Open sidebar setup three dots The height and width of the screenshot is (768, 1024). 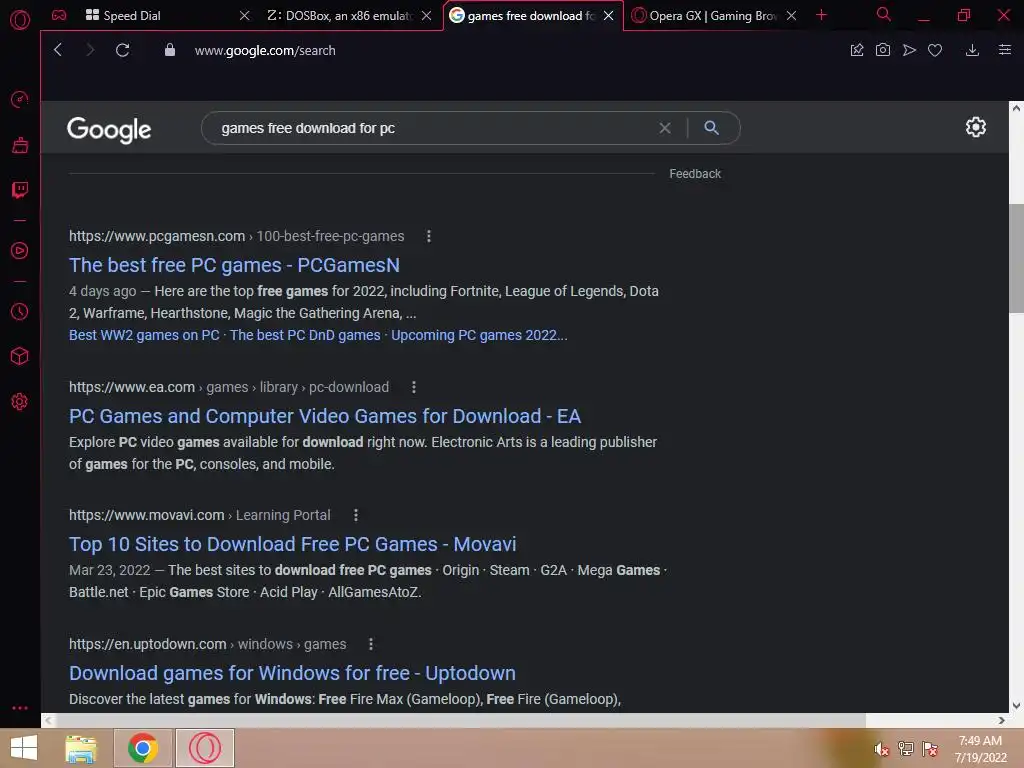(x=20, y=708)
